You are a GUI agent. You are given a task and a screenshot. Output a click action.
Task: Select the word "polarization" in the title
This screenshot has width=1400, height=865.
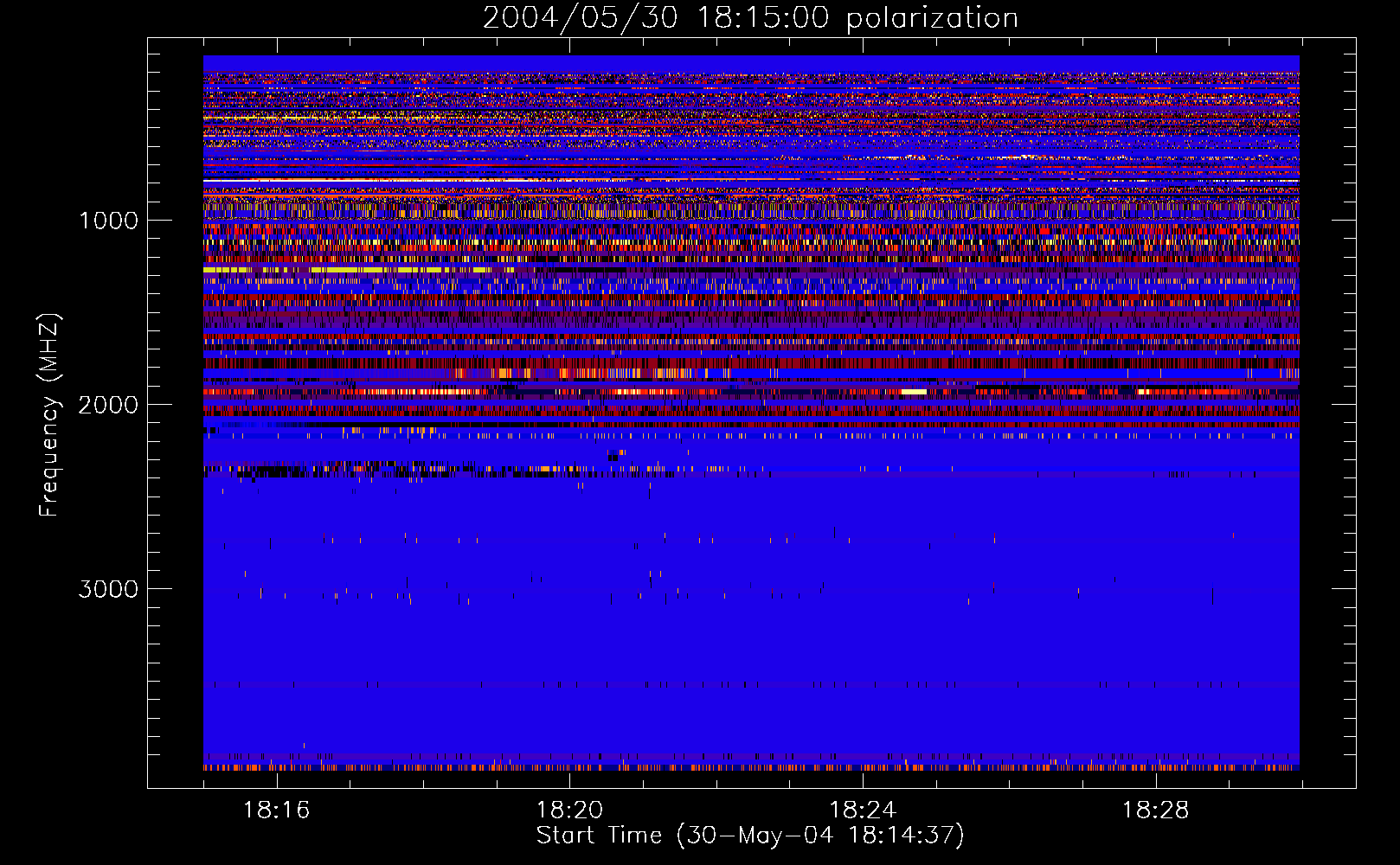click(932, 18)
